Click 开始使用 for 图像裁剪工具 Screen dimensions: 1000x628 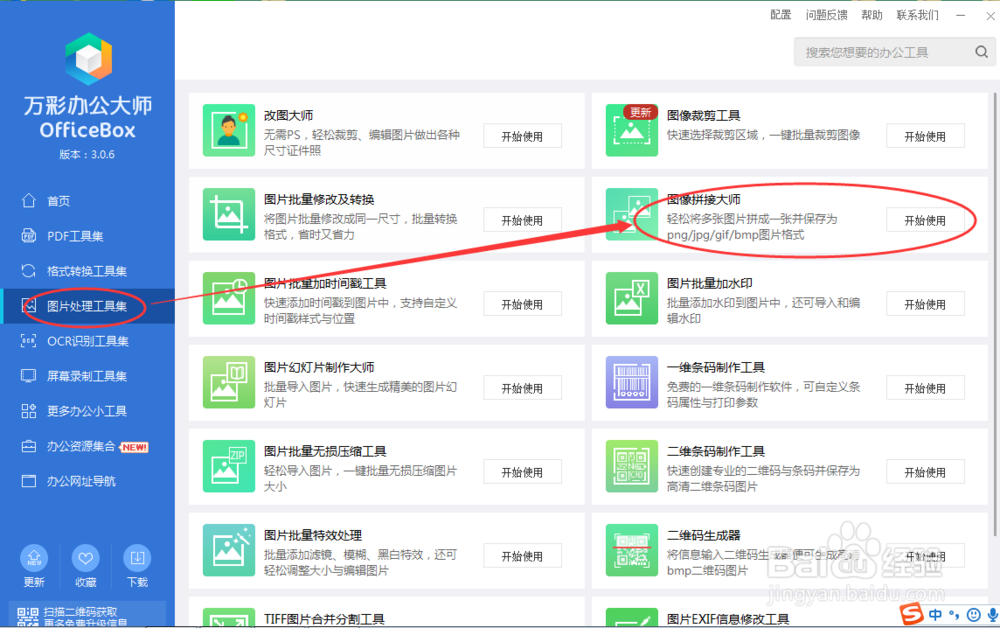(925, 136)
